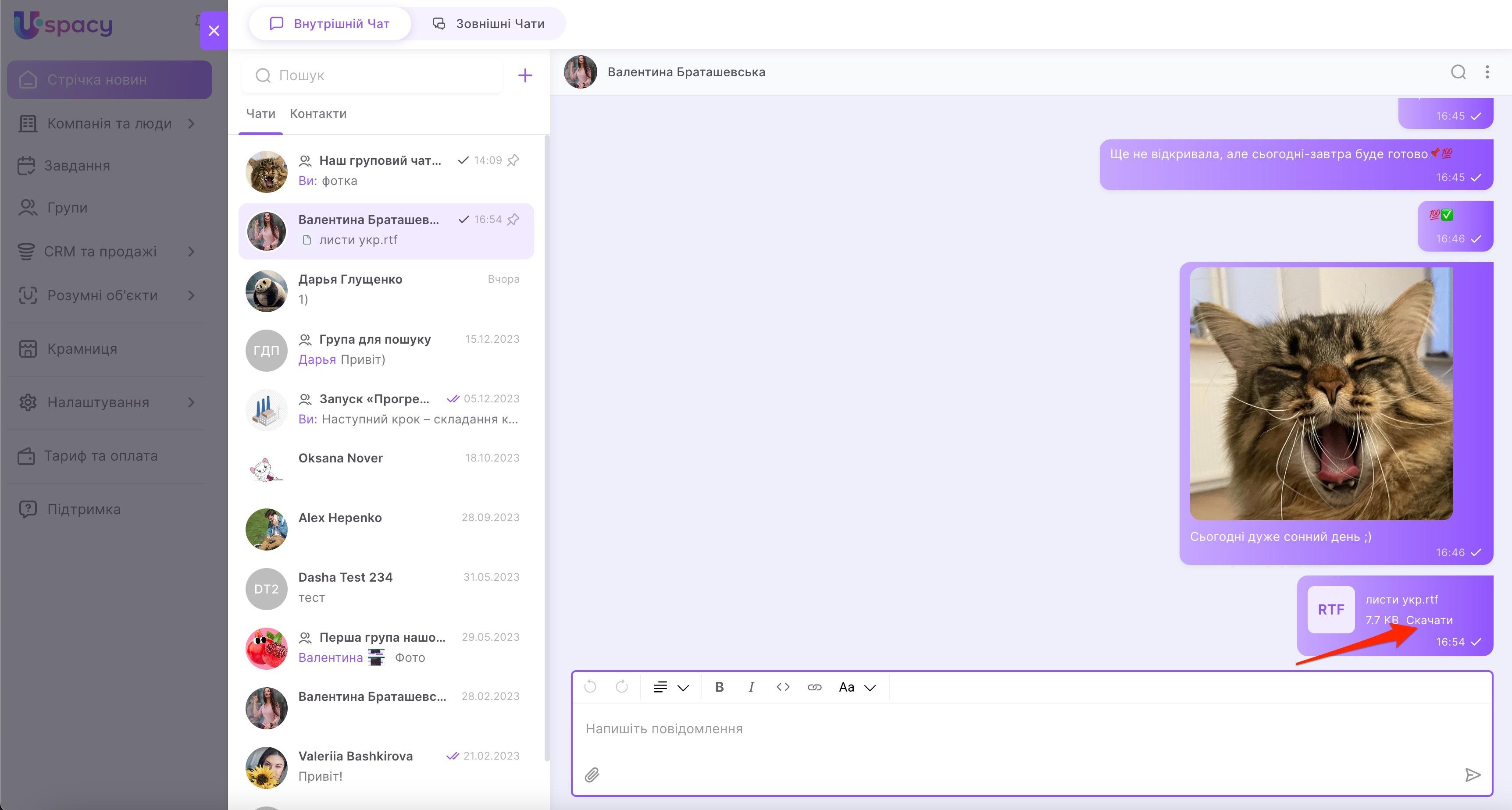Open the three-dot chat options menu
Screen dimensions: 1512x810
point(1487,72)
